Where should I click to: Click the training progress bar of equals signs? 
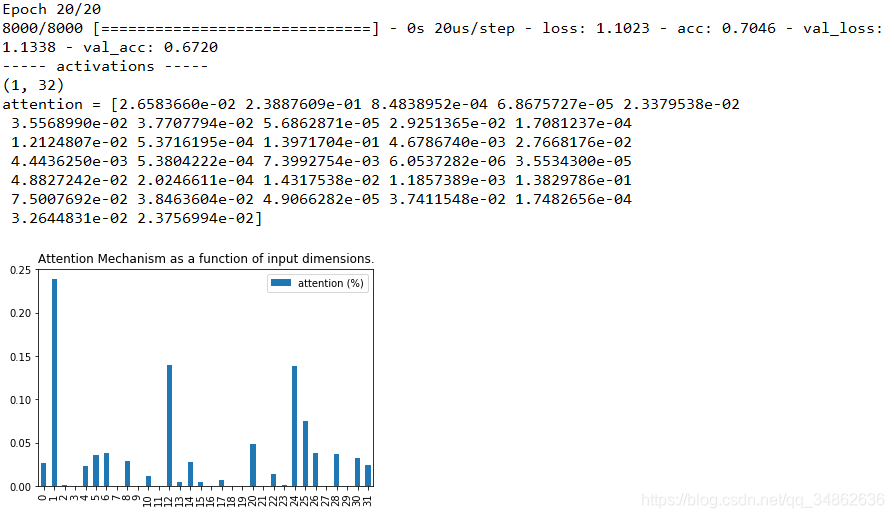click(x=236, y=28)
